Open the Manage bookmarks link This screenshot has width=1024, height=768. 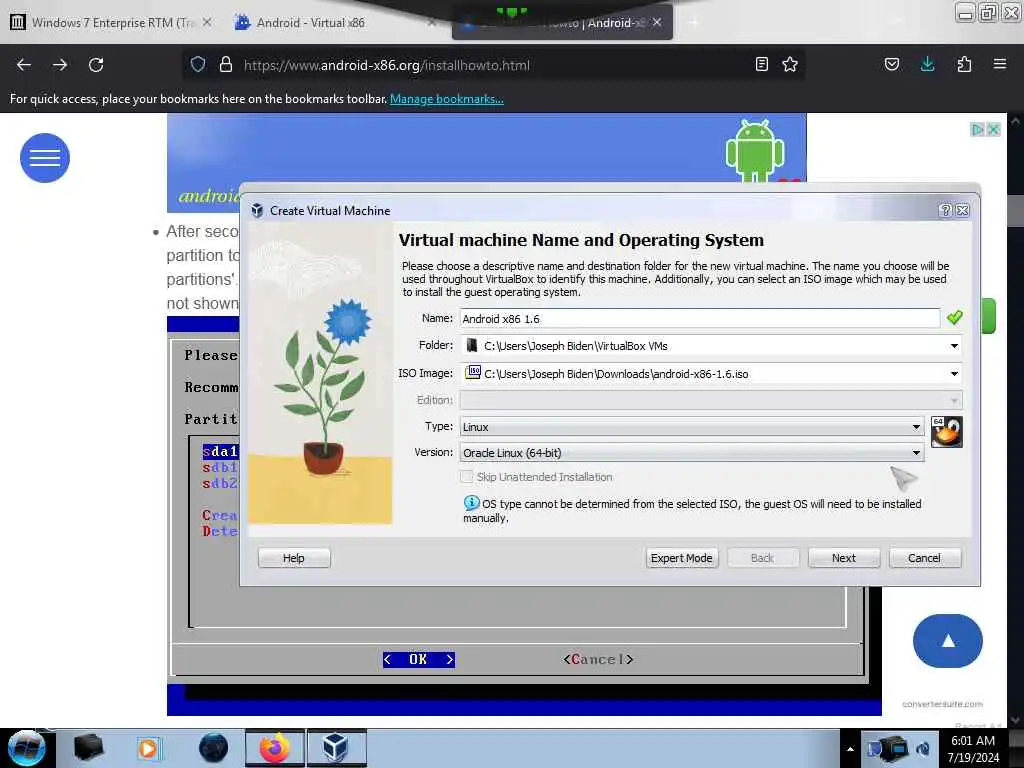(x=447, y=99)
